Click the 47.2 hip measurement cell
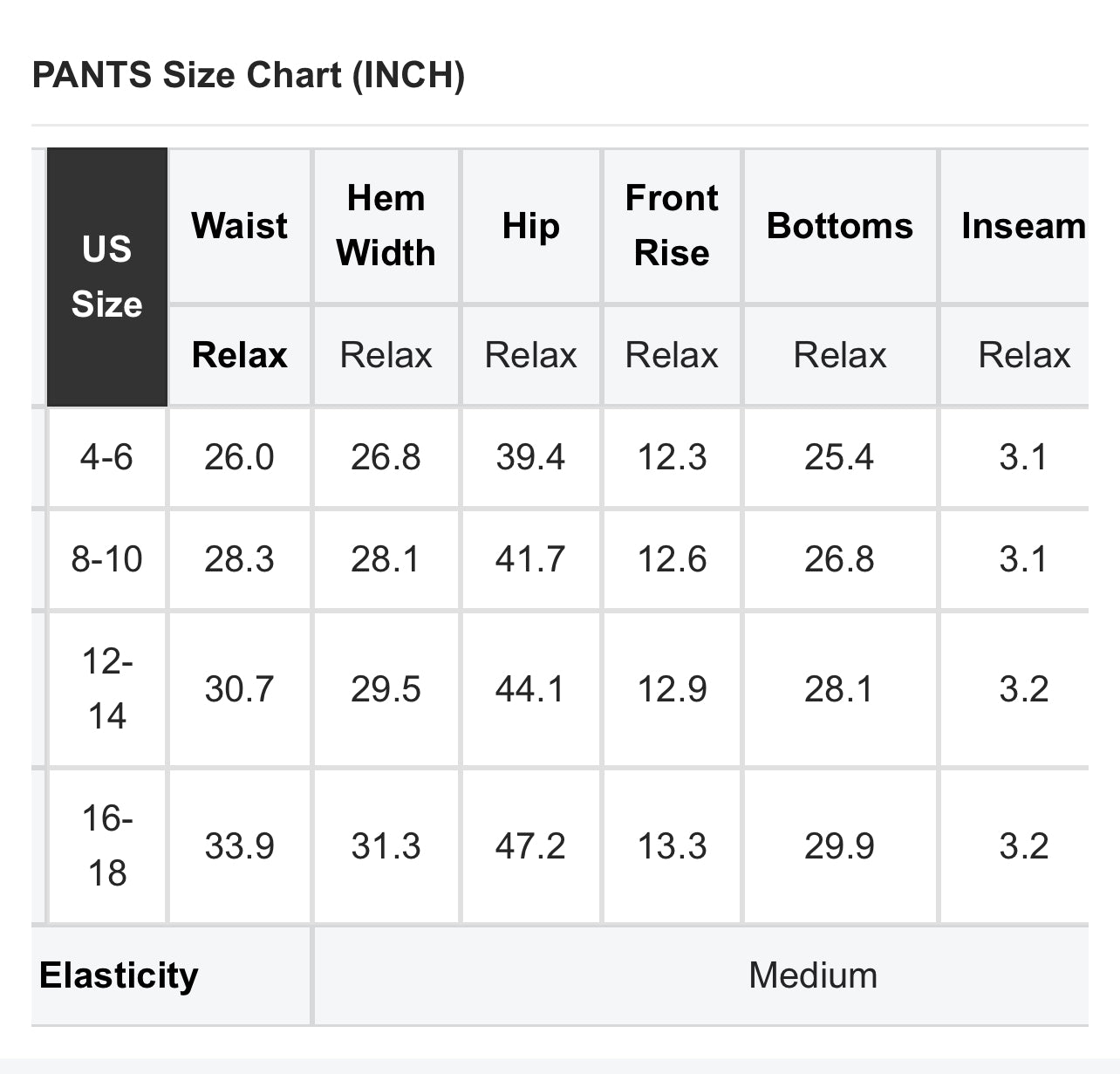This screenshot has height=1074, width=1120. coord(530,846)
